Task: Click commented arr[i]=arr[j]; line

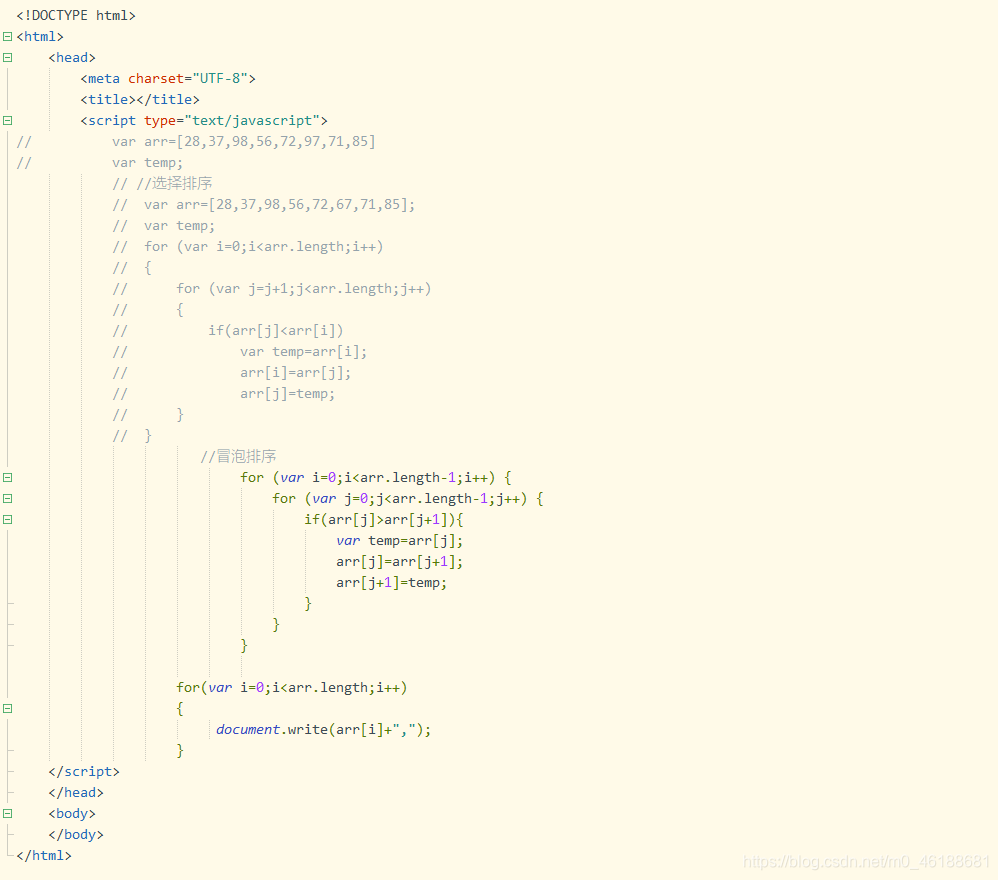Action: pyautogui.click(x=232, y=372)
